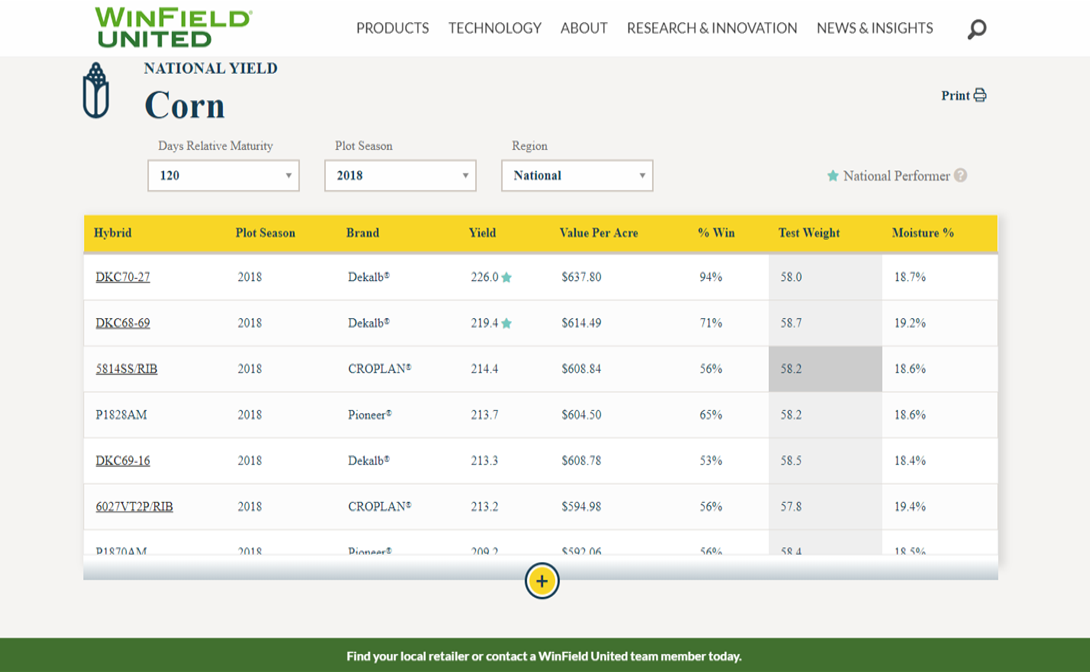Click the corn cob icon
Viewport: 1090px width, 672px height.
pyautogui.click(x=96, y=90)
